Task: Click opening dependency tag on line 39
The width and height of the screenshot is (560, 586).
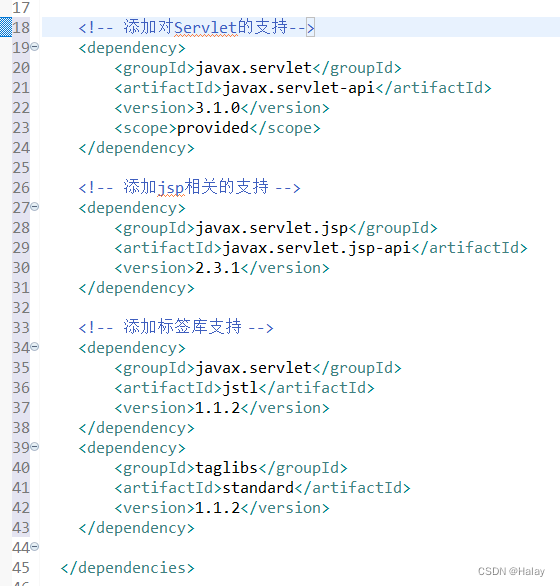Action: pyautogui.click(x=132, y=448)
